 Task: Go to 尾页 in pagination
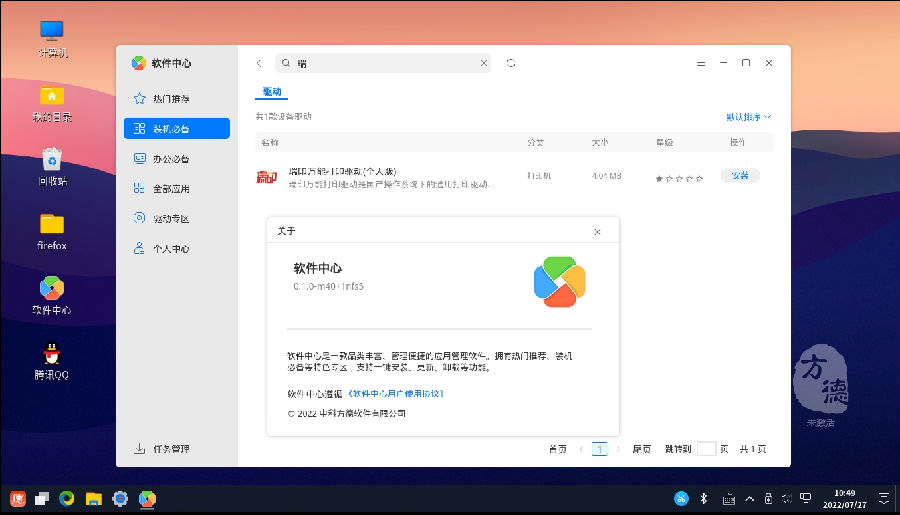point(642,449)
